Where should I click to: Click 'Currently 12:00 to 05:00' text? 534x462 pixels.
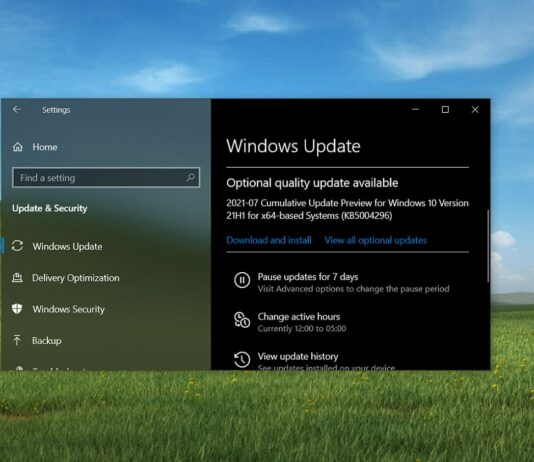click(x=302, y=329)
